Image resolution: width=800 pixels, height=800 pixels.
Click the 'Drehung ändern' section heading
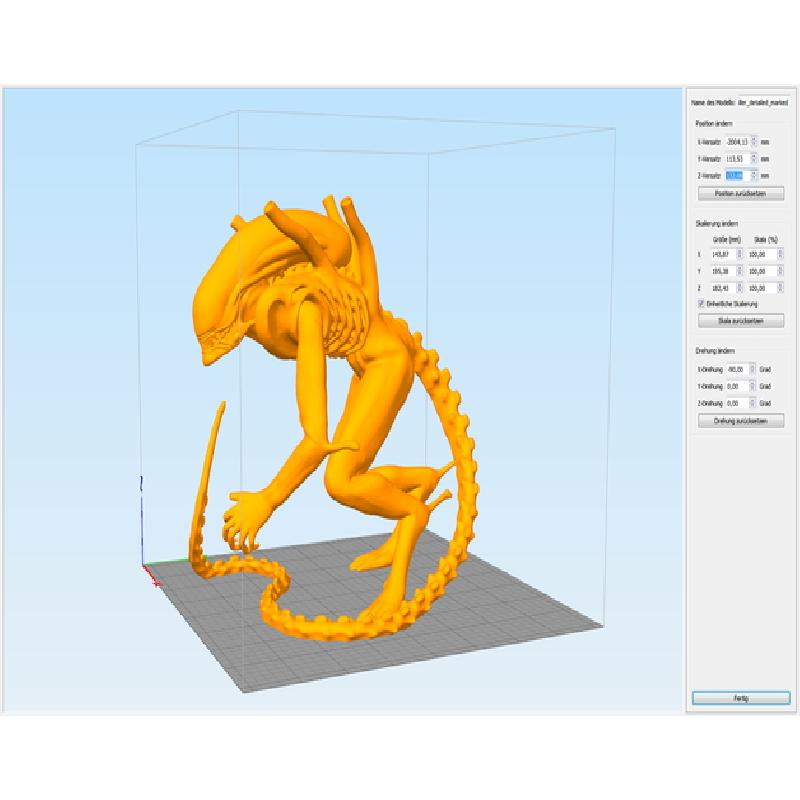pos(715,351)
